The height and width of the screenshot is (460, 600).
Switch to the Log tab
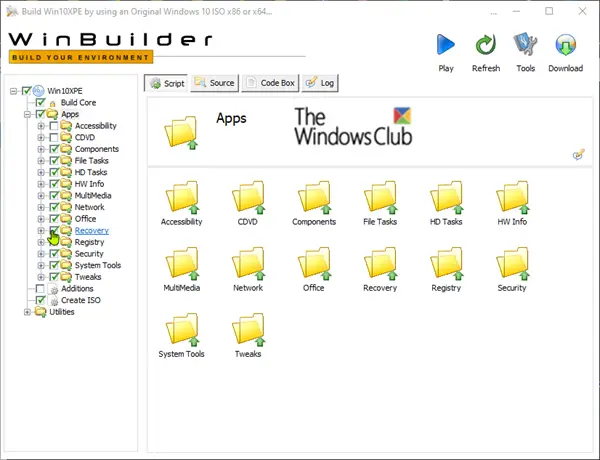tap(320, 83)
